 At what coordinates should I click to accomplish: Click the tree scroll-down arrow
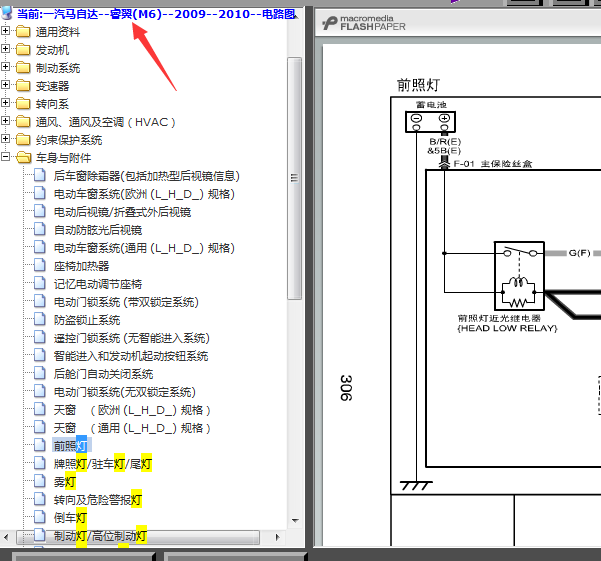295,520
